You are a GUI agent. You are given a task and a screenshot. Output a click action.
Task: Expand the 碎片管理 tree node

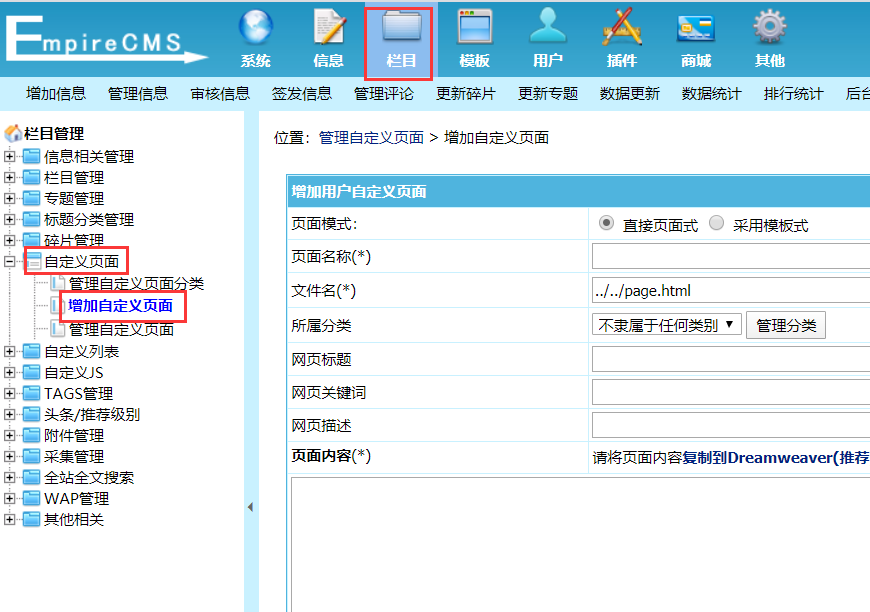pos(9,240)
